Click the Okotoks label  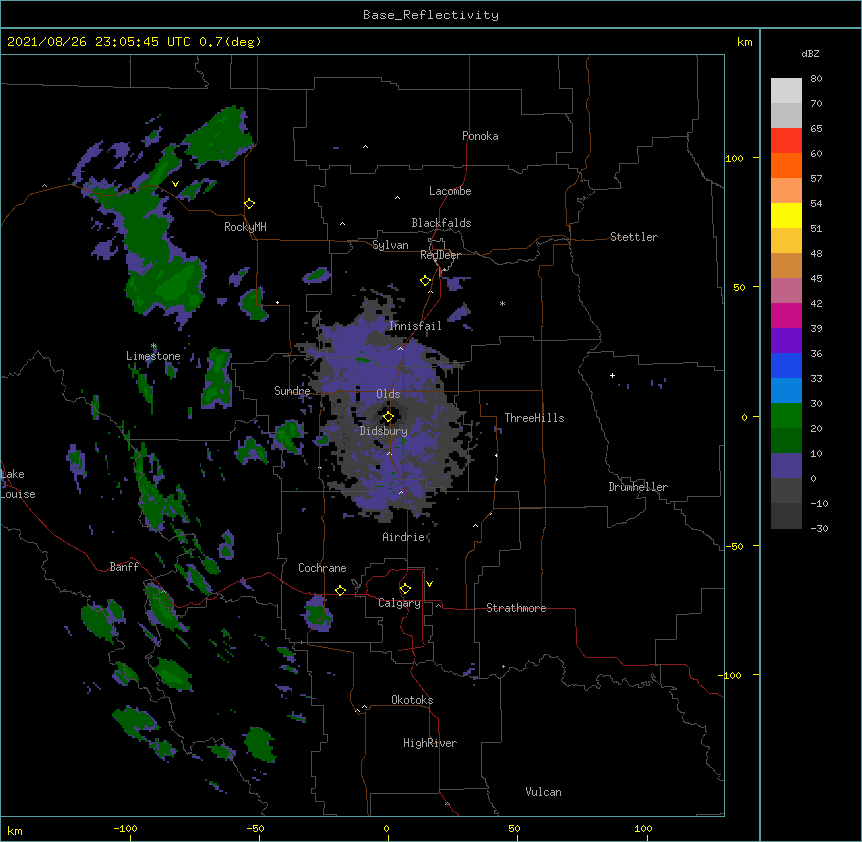[x=412, y=700]
